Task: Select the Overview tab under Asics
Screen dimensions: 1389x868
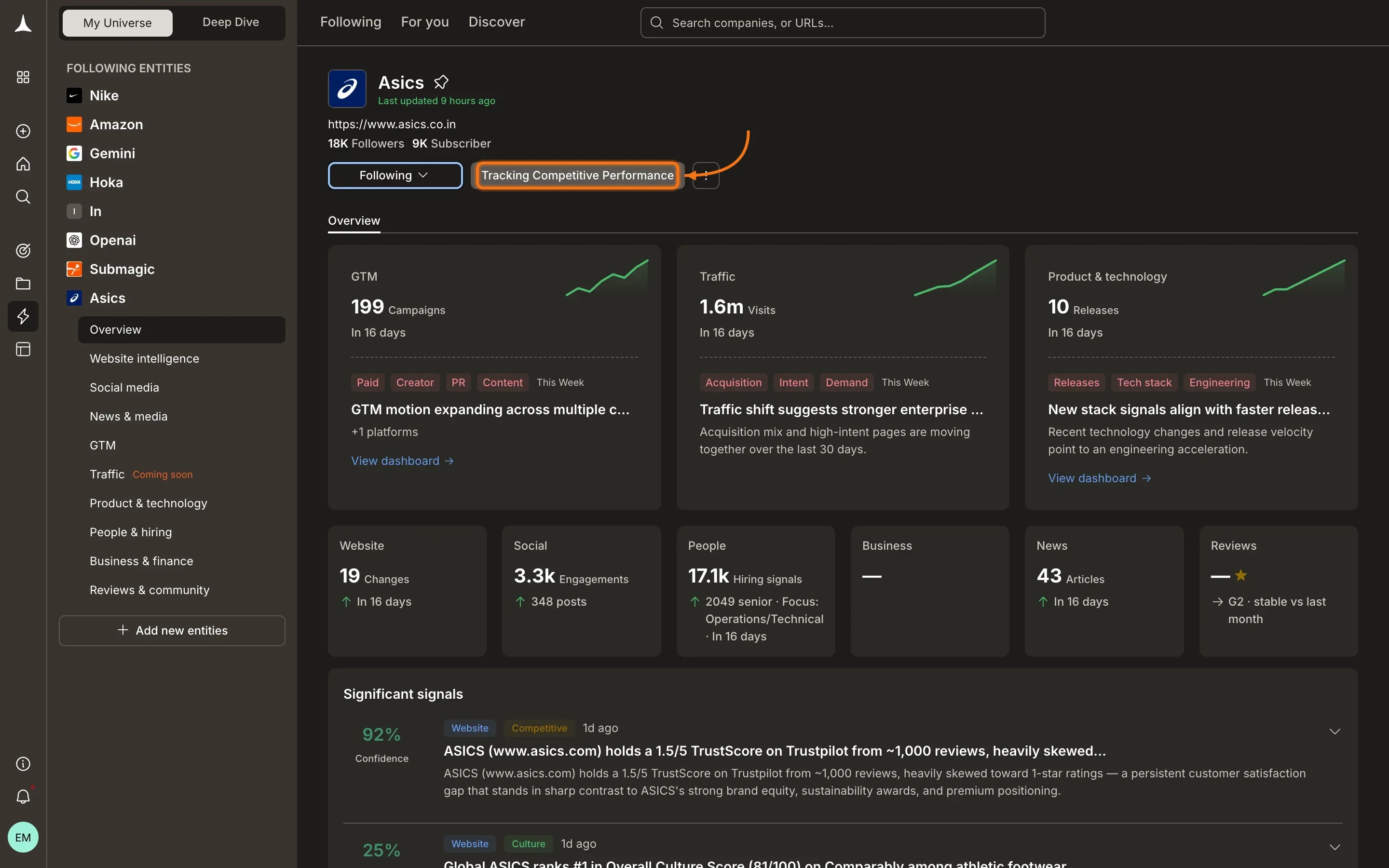Action: coord(354,221)
